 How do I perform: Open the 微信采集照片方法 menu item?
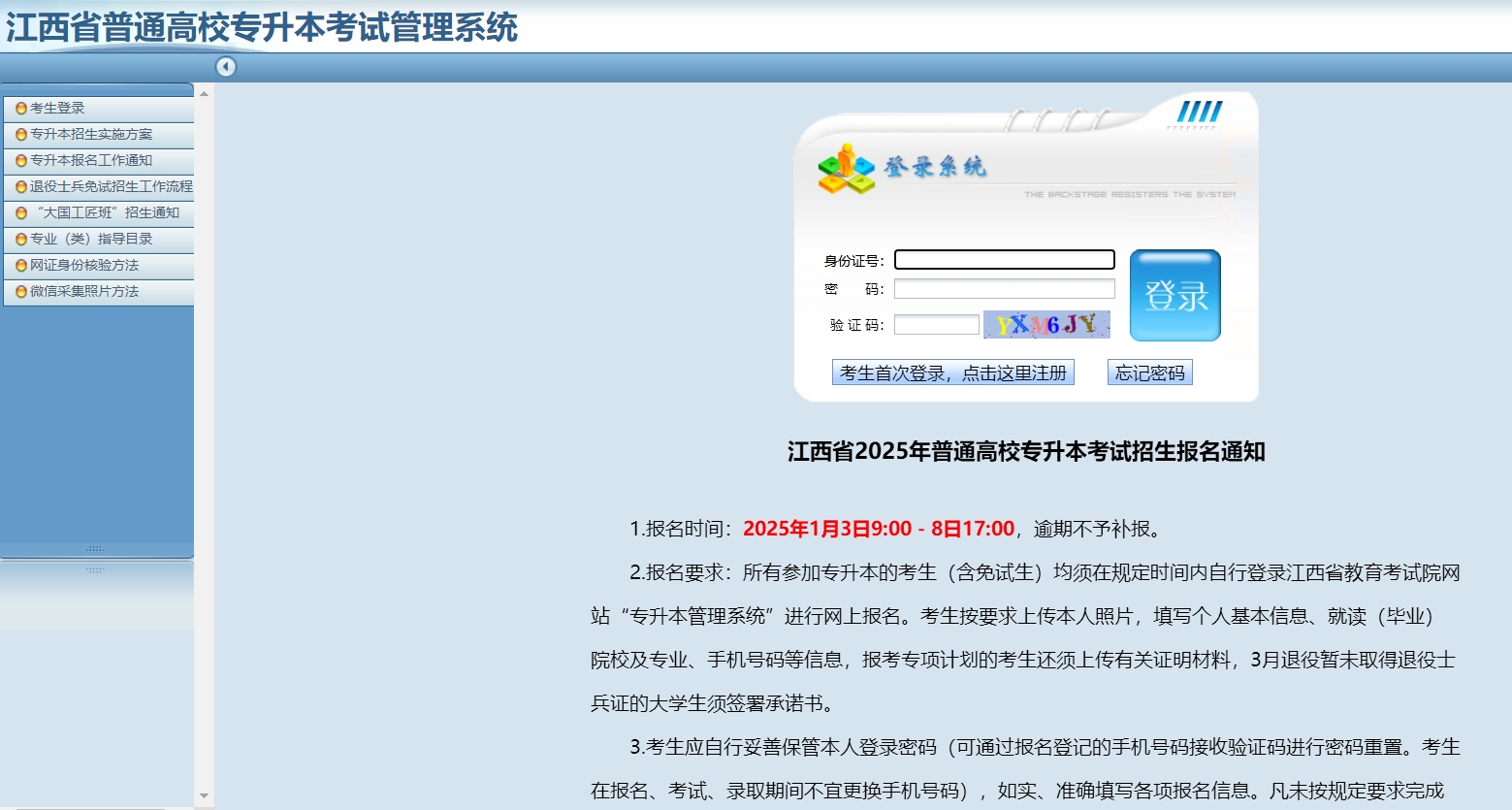coord(84,292)
